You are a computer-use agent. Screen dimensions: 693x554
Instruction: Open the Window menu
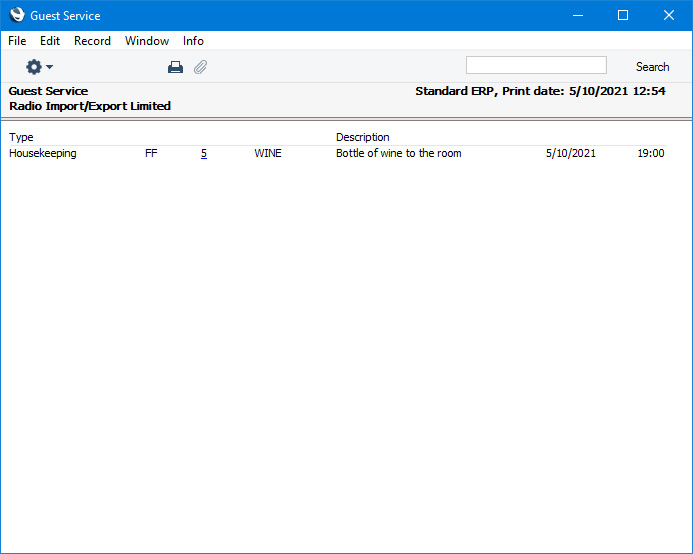[x=147, y=41]
